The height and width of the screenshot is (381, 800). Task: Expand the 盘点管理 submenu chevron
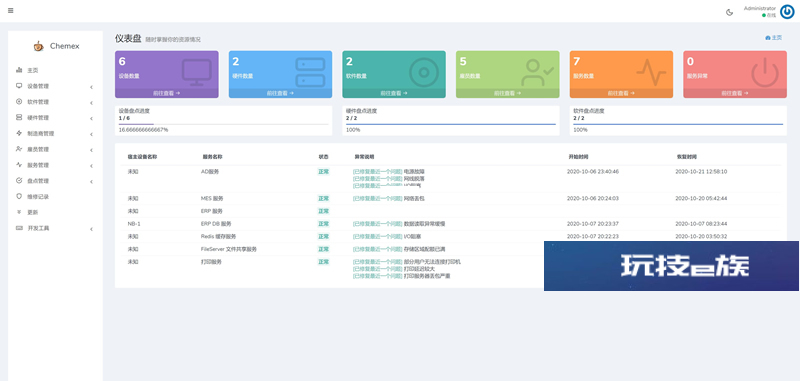pos(91,182)
